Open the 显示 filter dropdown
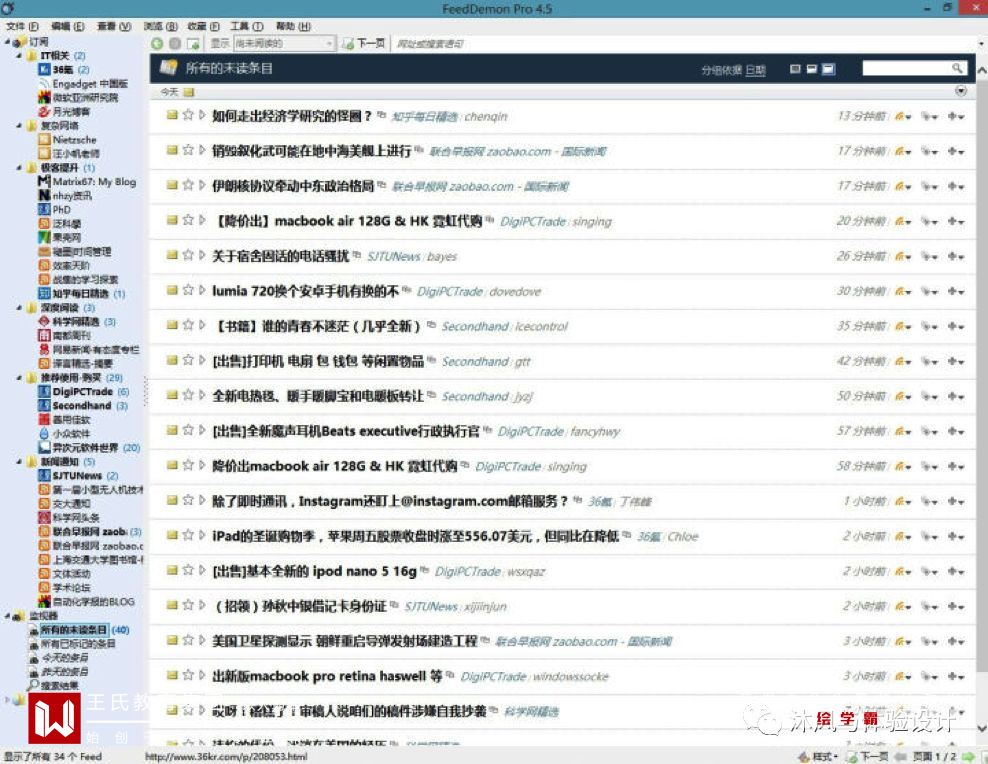This screenshot has width=988, height=764. click(284, 43)
